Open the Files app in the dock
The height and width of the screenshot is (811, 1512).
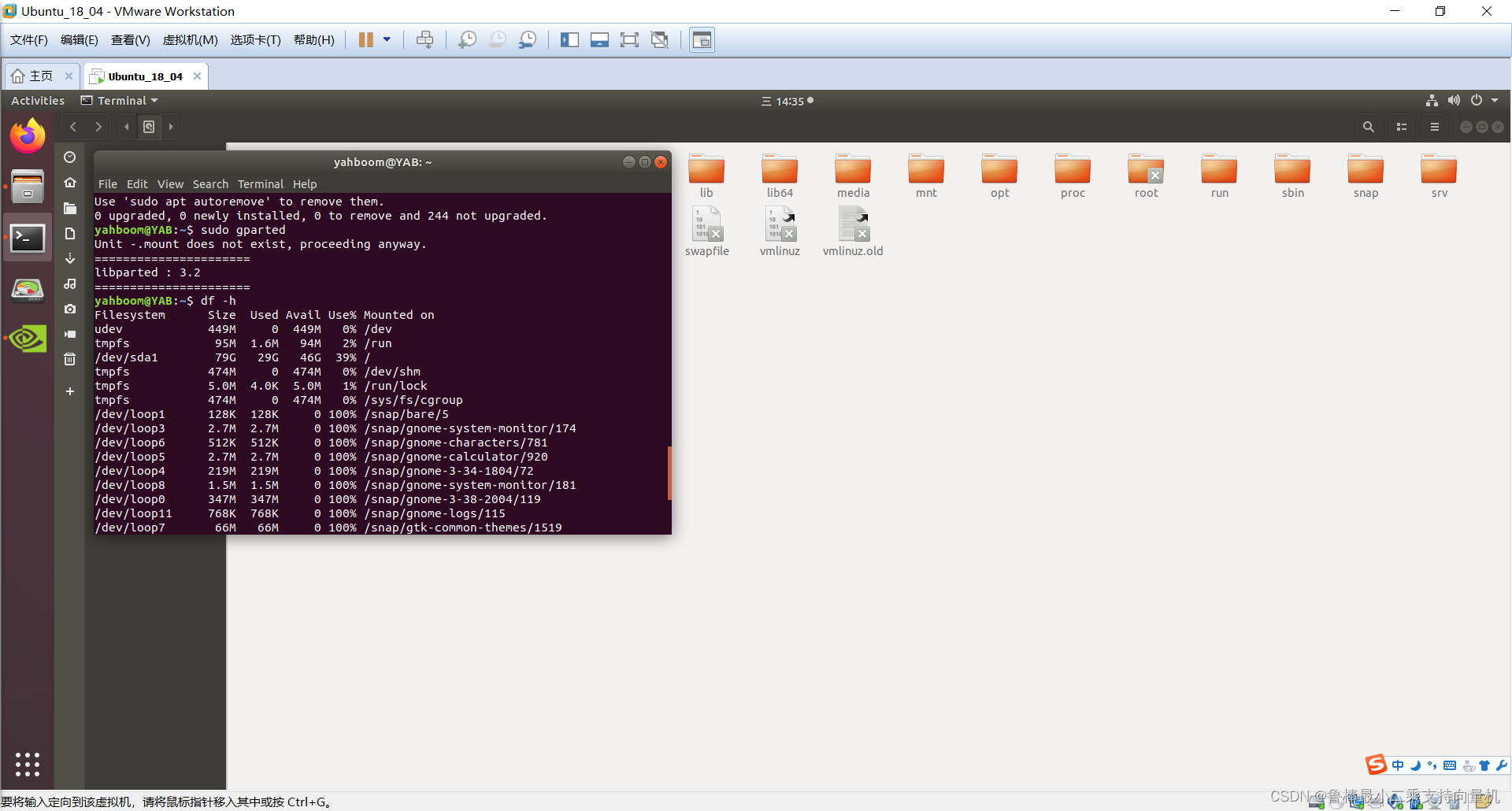pos(28,187)
